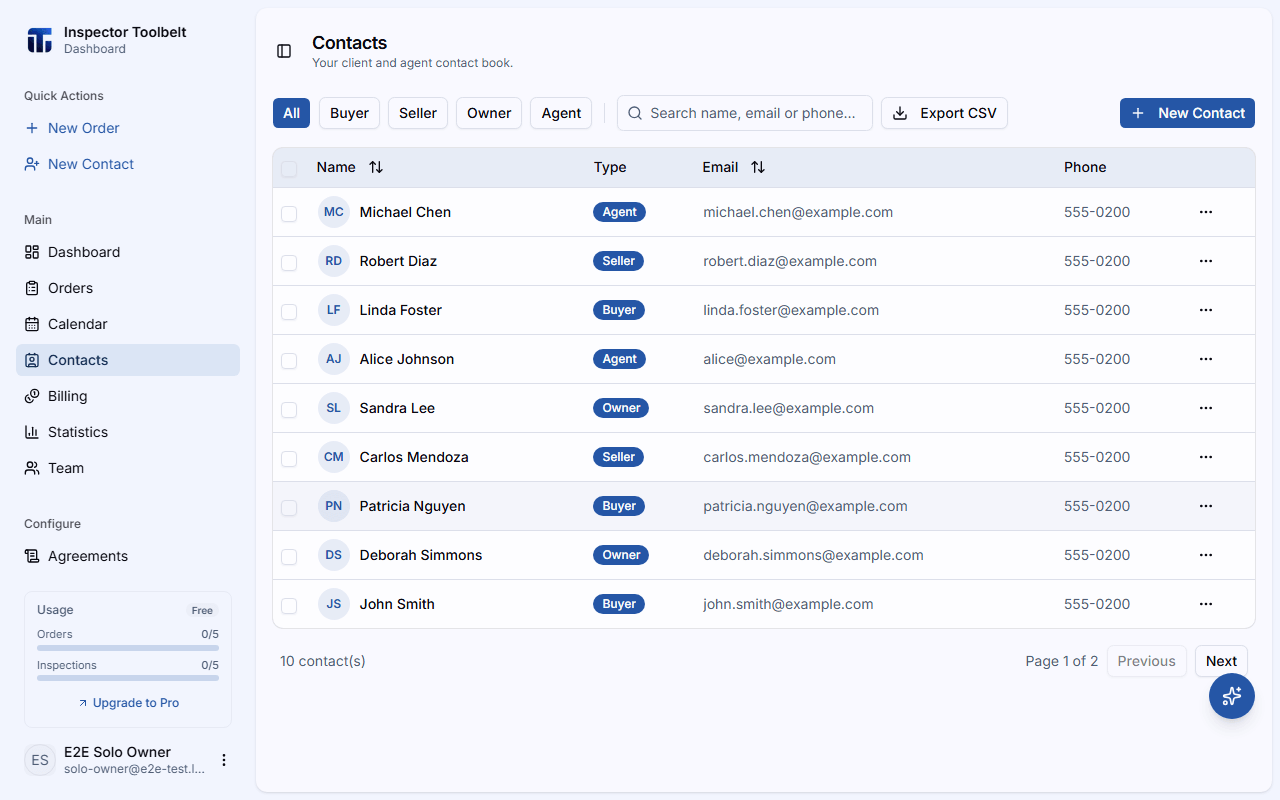The height and width of the screenshot is (800, 1280).
Task: Click the AI sparkle assistant floating button
Action: pos(1232,696)
